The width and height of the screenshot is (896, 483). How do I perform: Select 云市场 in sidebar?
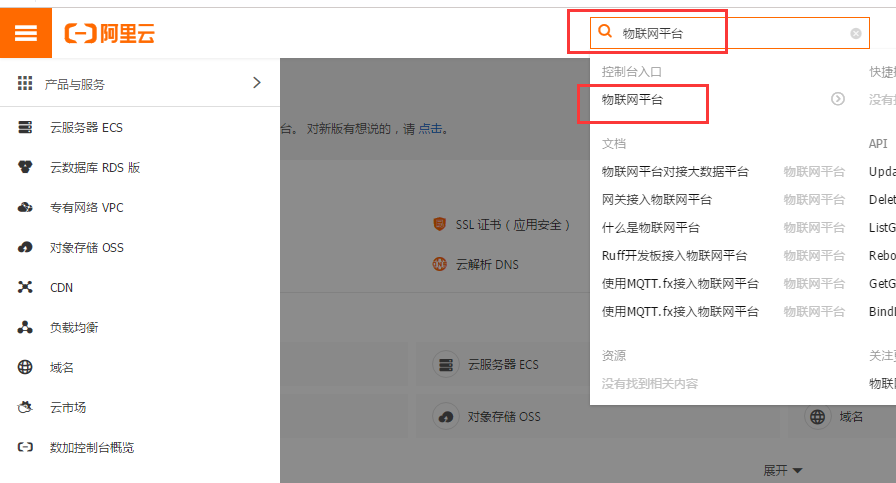(68, 408)
